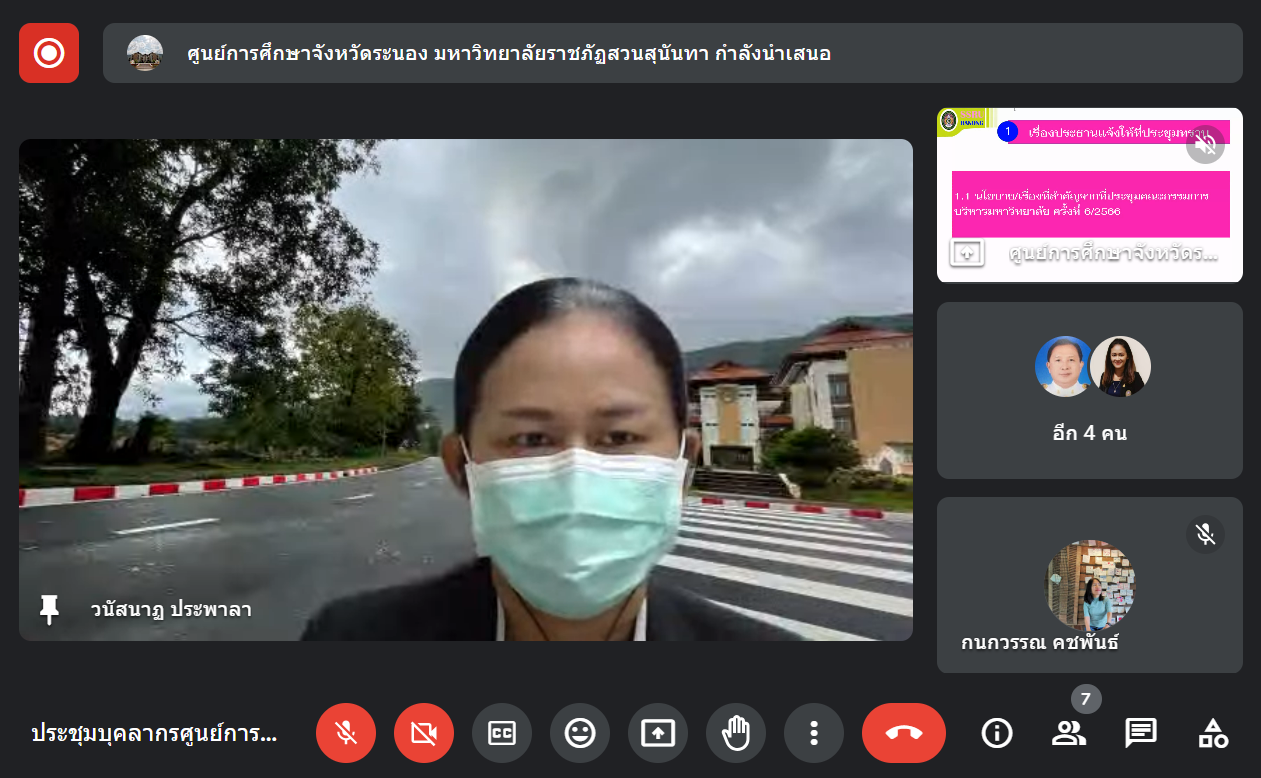Screen dimensions: 1261x778
Task: Toggle closed captions
Action: 502,734
